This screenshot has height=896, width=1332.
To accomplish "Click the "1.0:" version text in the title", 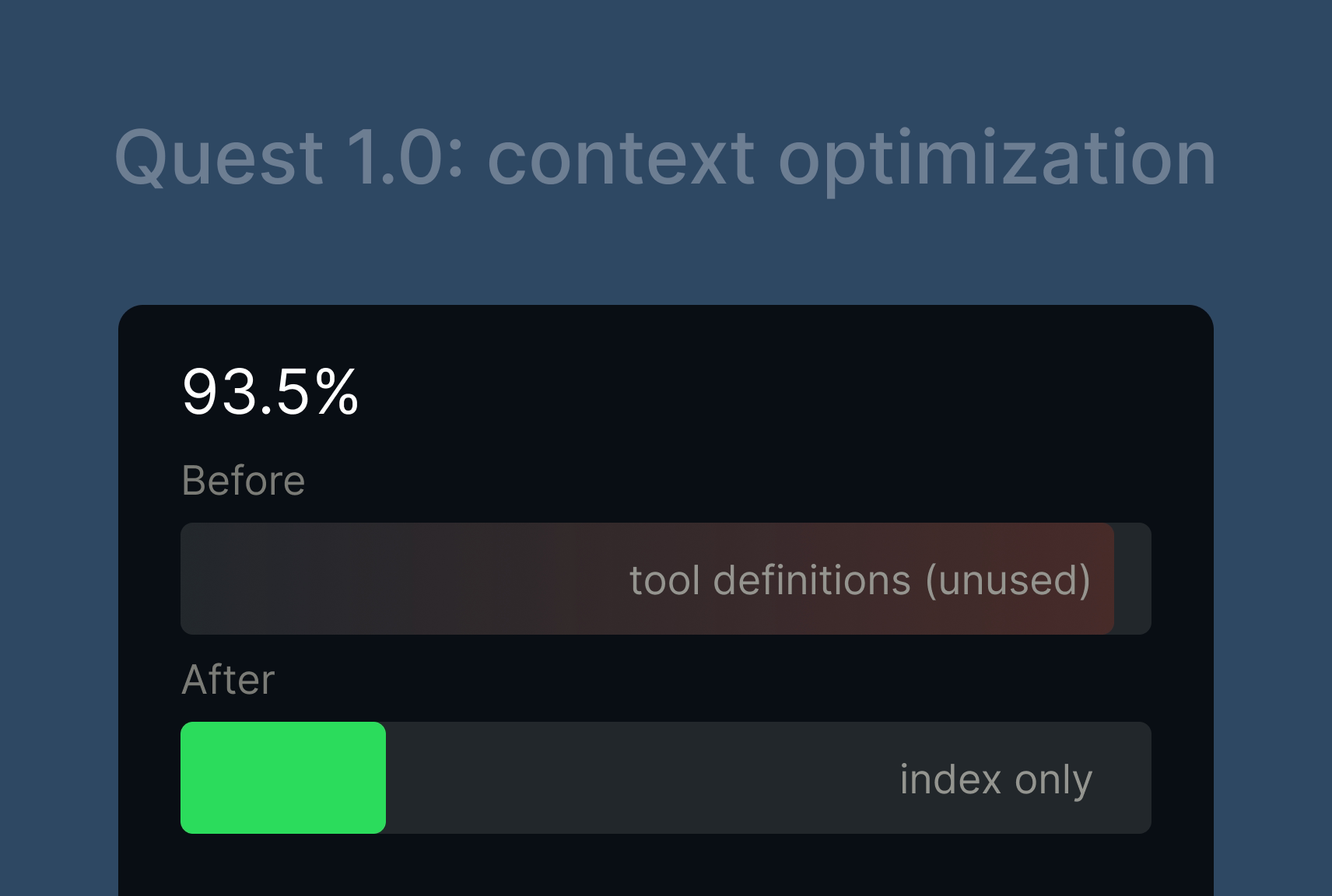I will click(405, 159).
